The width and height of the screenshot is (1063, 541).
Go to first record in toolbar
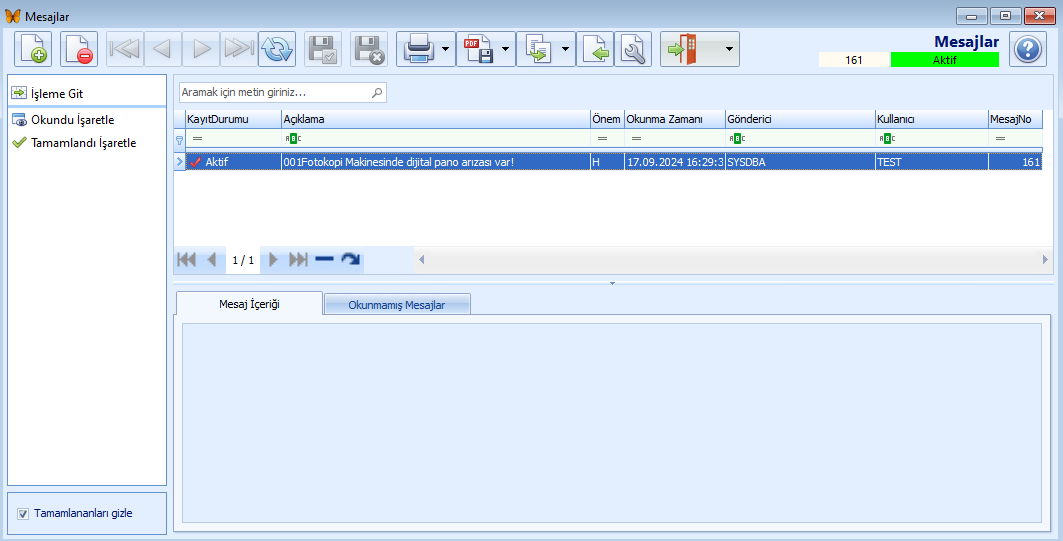click(125, 49)
